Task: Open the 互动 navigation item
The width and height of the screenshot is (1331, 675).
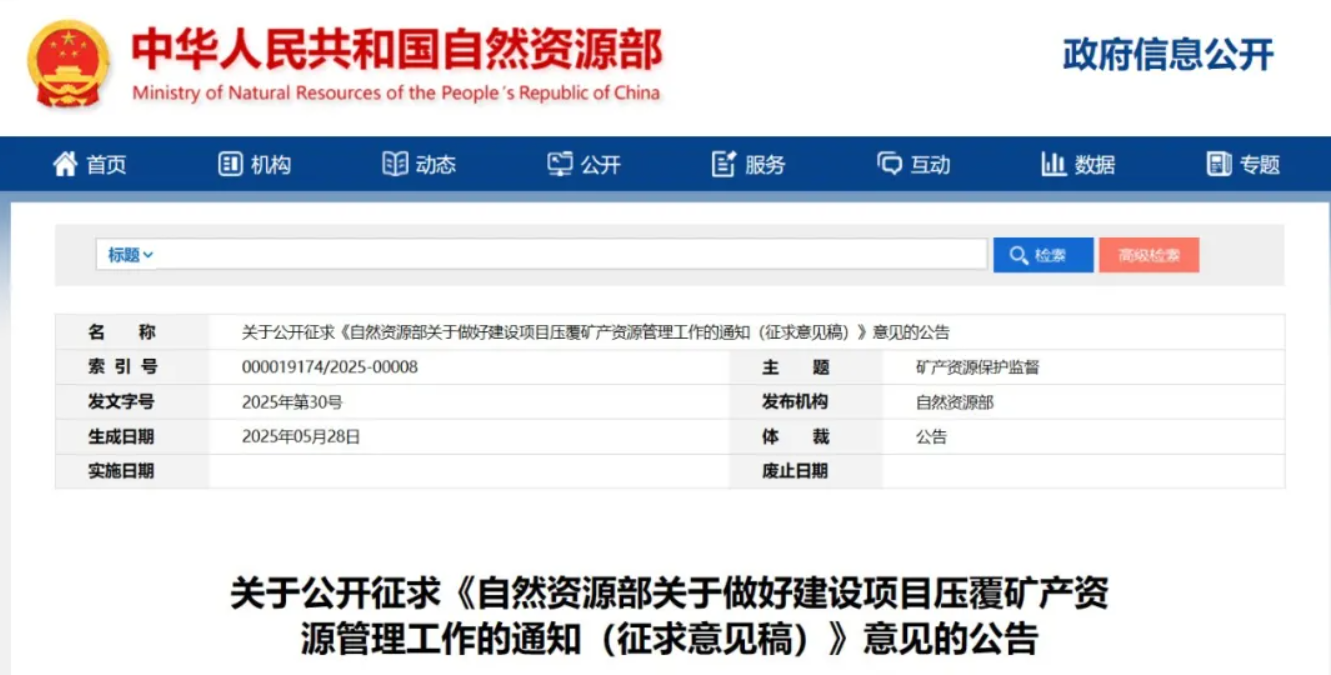Action: [913, 164]
